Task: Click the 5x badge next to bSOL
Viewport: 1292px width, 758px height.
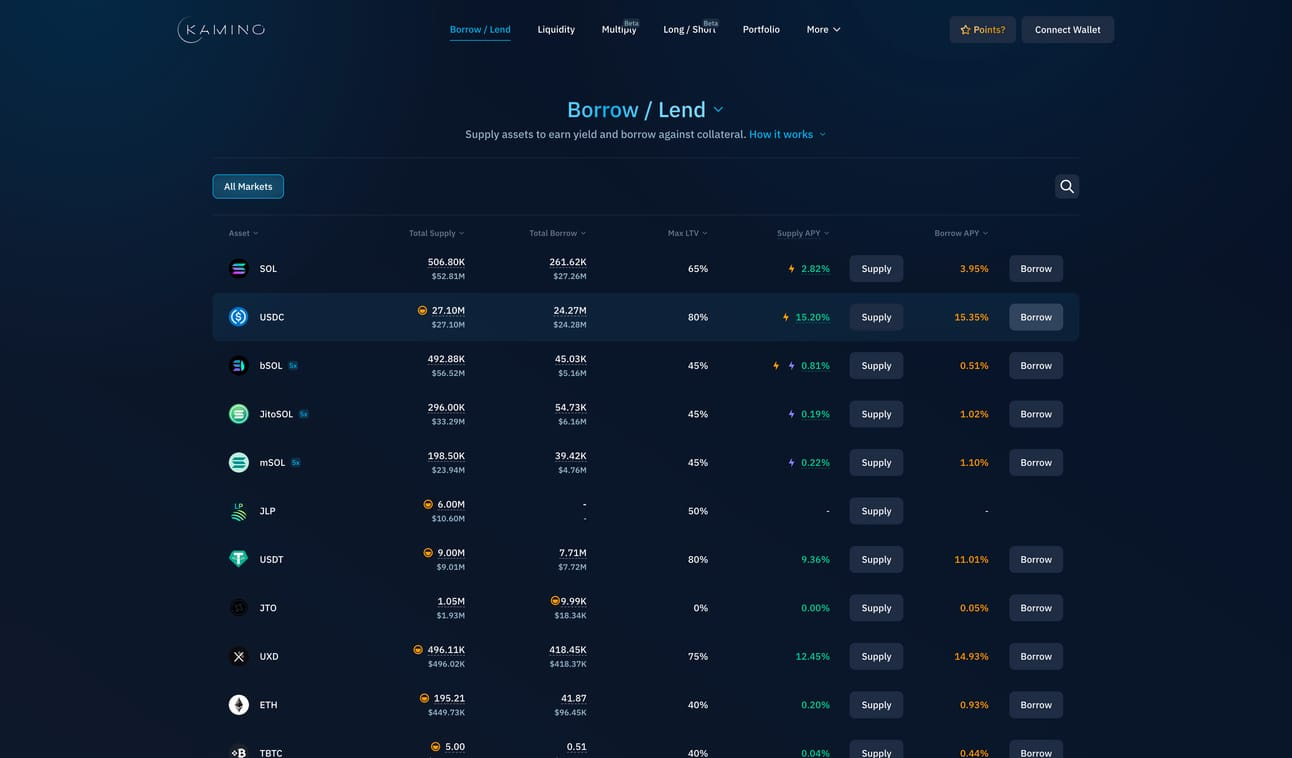Action: point(293,366)
